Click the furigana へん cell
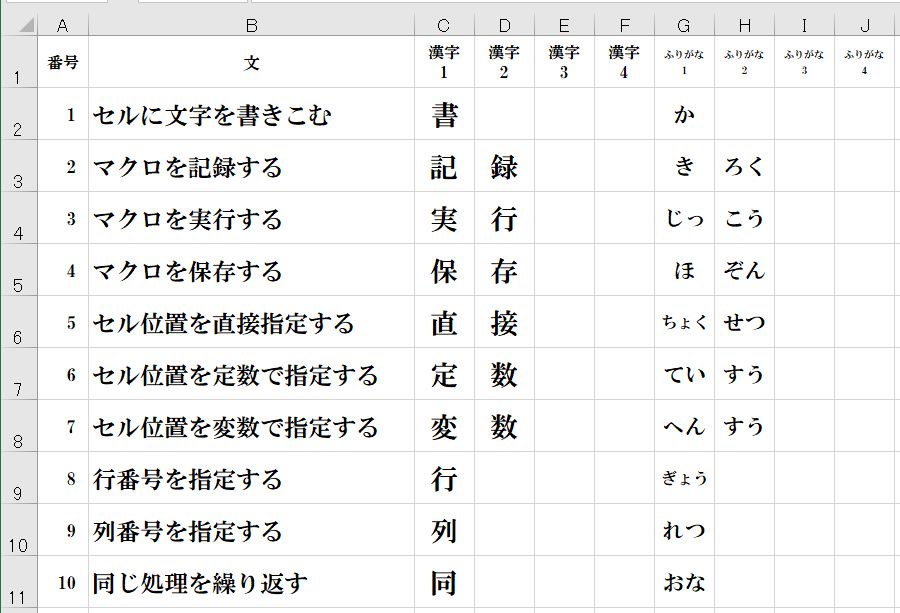 pos(684,426)
